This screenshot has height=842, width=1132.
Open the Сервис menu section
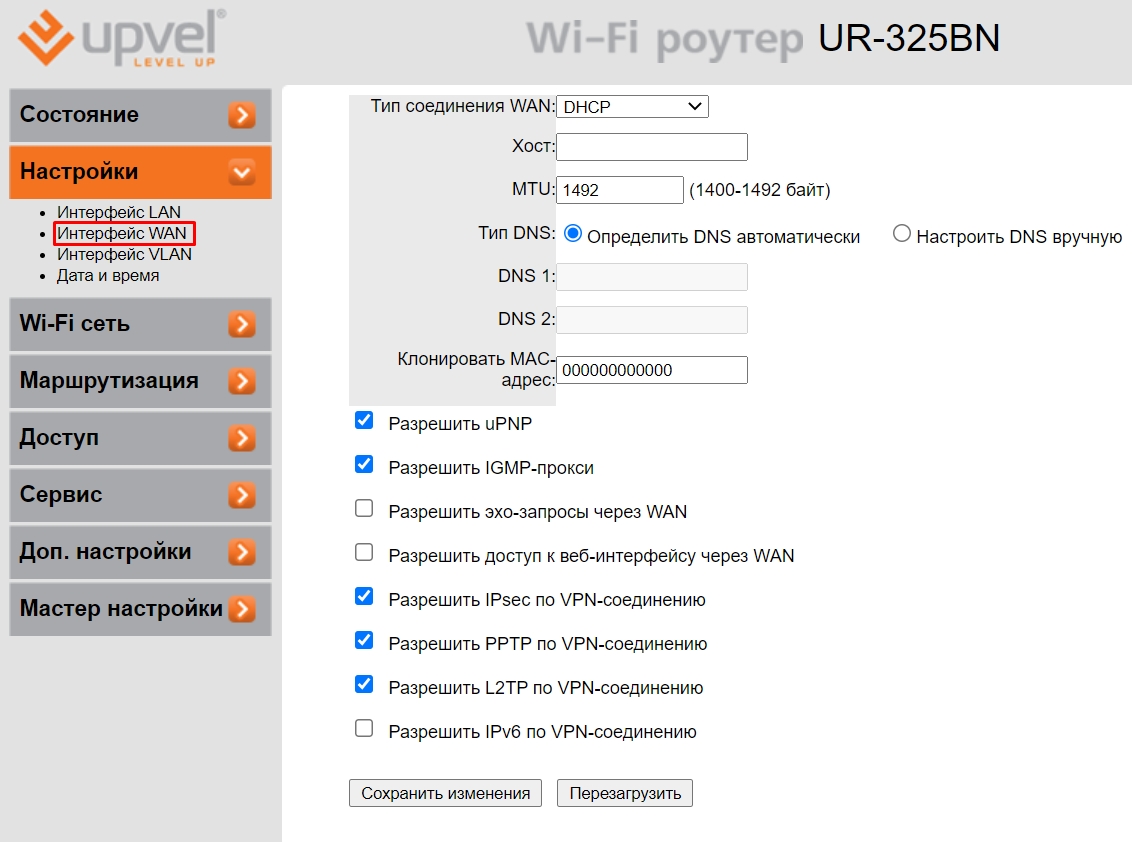[140, 495]
